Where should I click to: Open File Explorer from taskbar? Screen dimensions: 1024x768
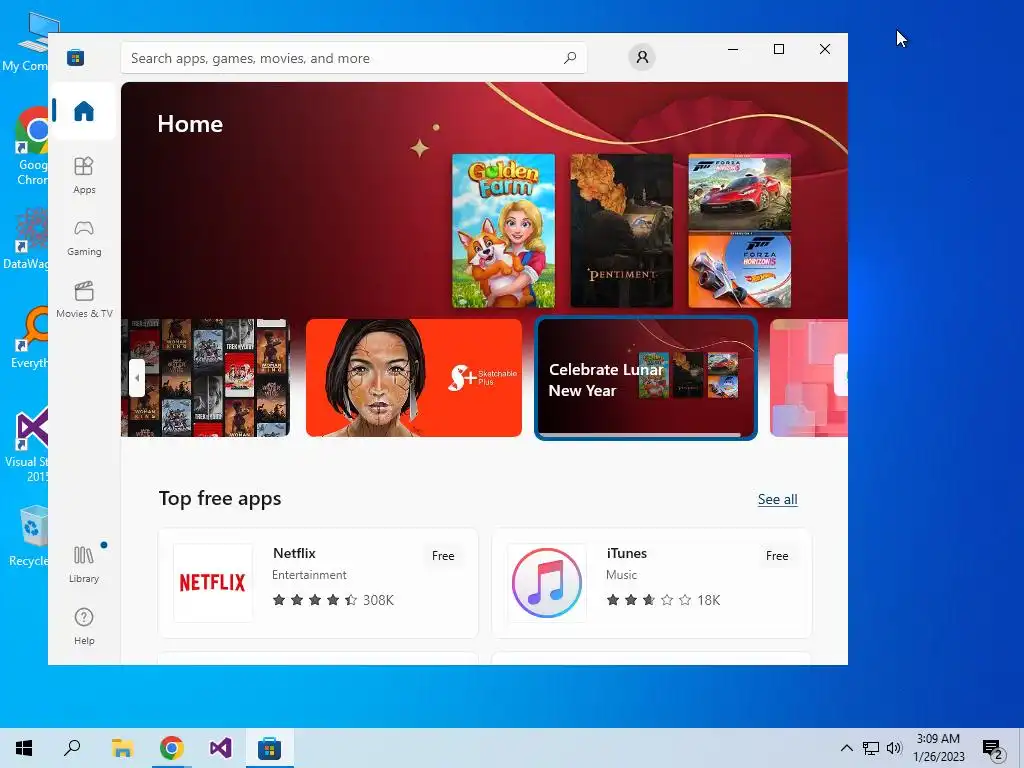click(122, 748)
